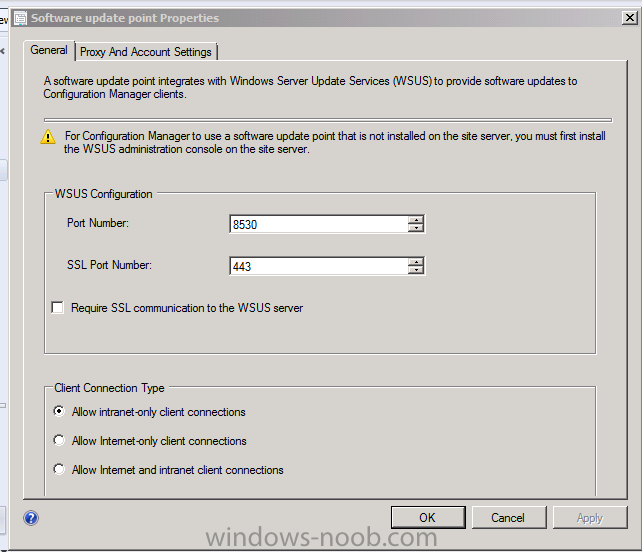Image resolution: width=642 pixels, height=552 pixels.
Task: Click the "Port Number:" label
Action: (98, 223)
